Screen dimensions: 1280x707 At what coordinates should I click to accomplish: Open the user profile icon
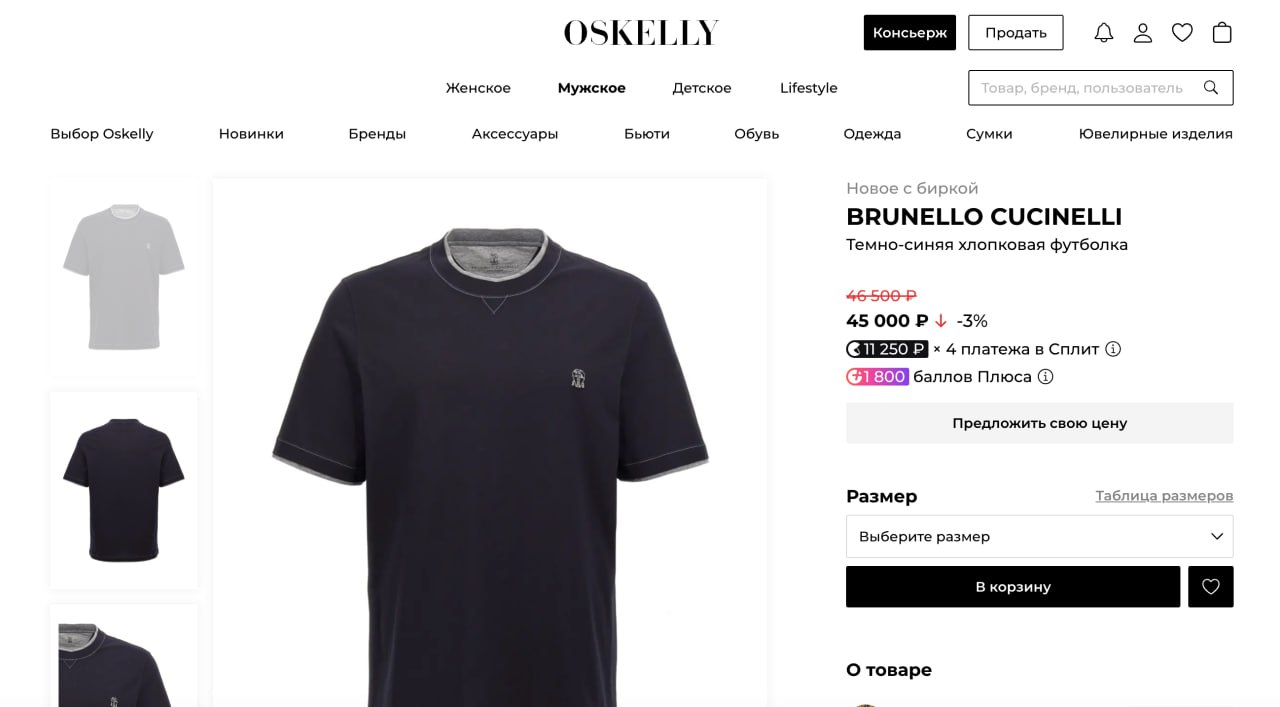[1143, 33]
